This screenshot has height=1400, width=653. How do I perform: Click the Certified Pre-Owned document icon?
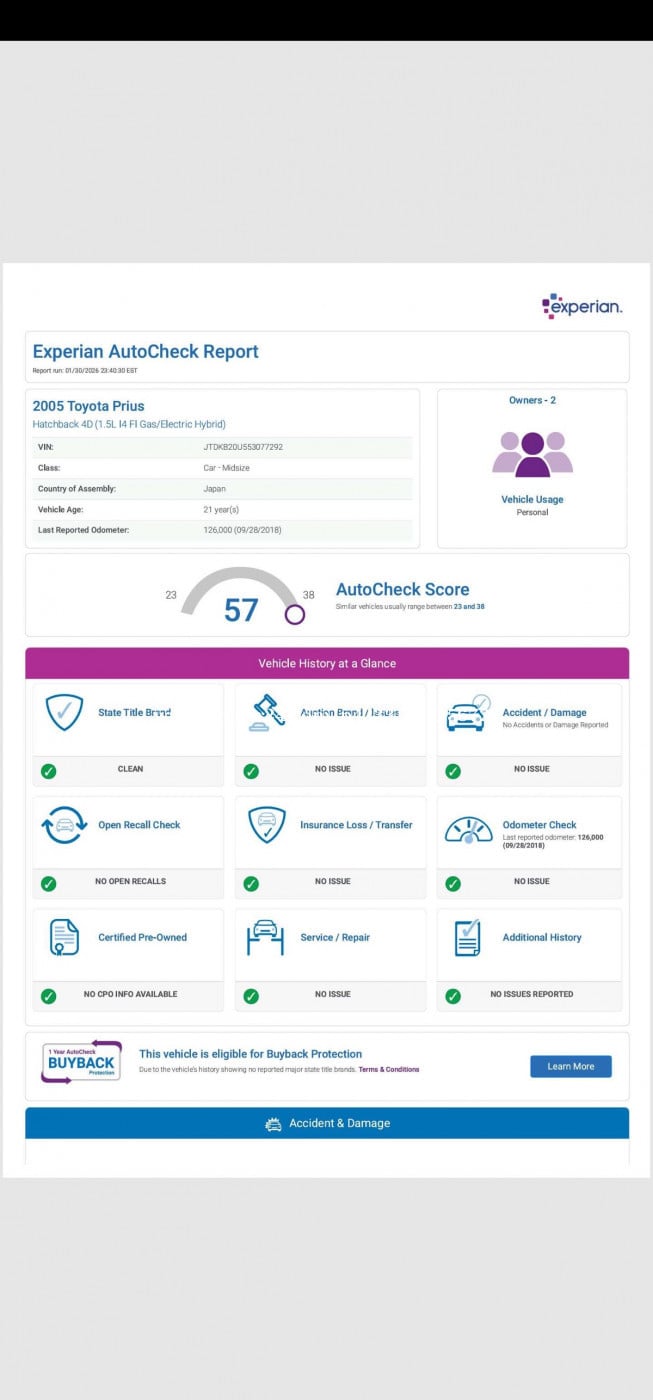point(65,937)
